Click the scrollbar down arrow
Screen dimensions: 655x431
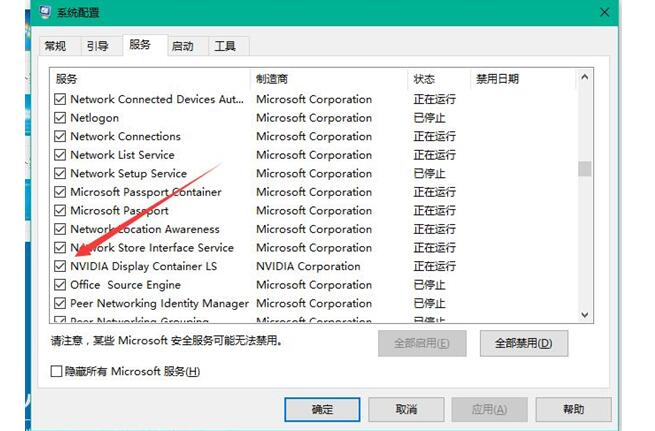(585, 314)
